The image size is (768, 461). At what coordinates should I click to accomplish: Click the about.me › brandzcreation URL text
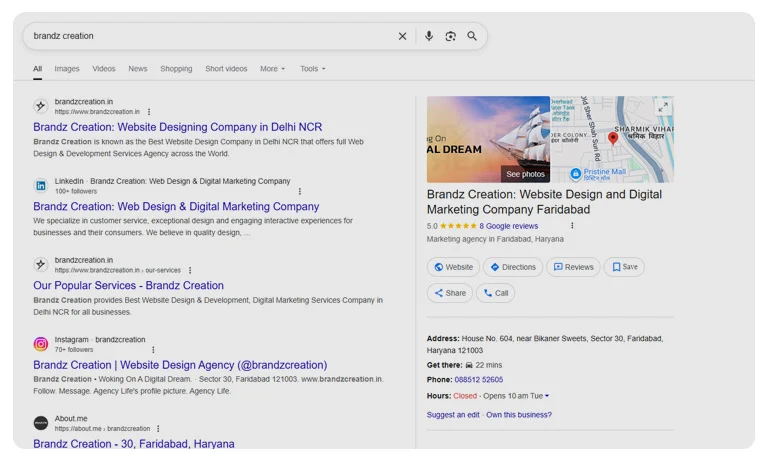tap(102, 429)
